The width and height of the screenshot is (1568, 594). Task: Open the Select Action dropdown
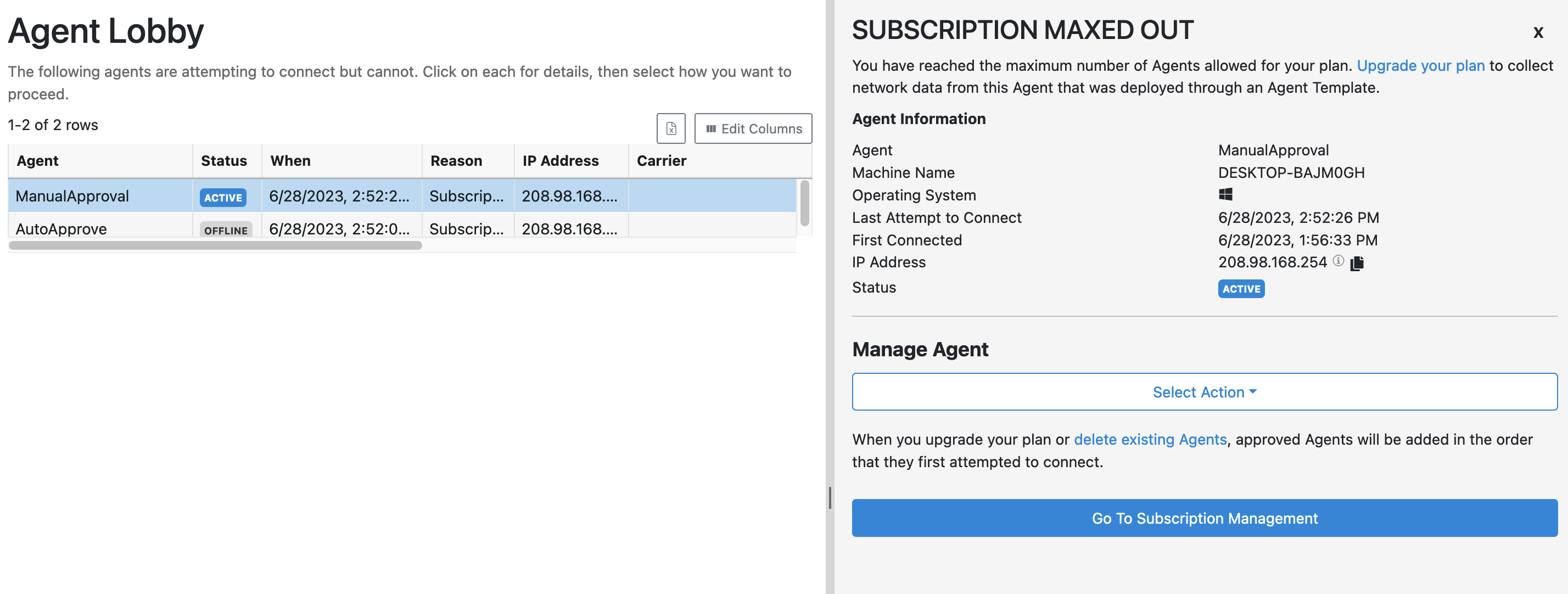(1204, 392)
